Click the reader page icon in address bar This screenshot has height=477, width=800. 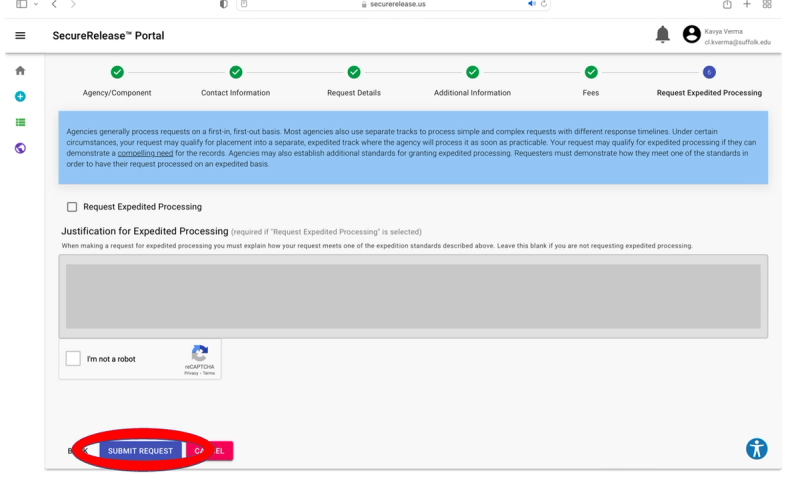[244, 4]
